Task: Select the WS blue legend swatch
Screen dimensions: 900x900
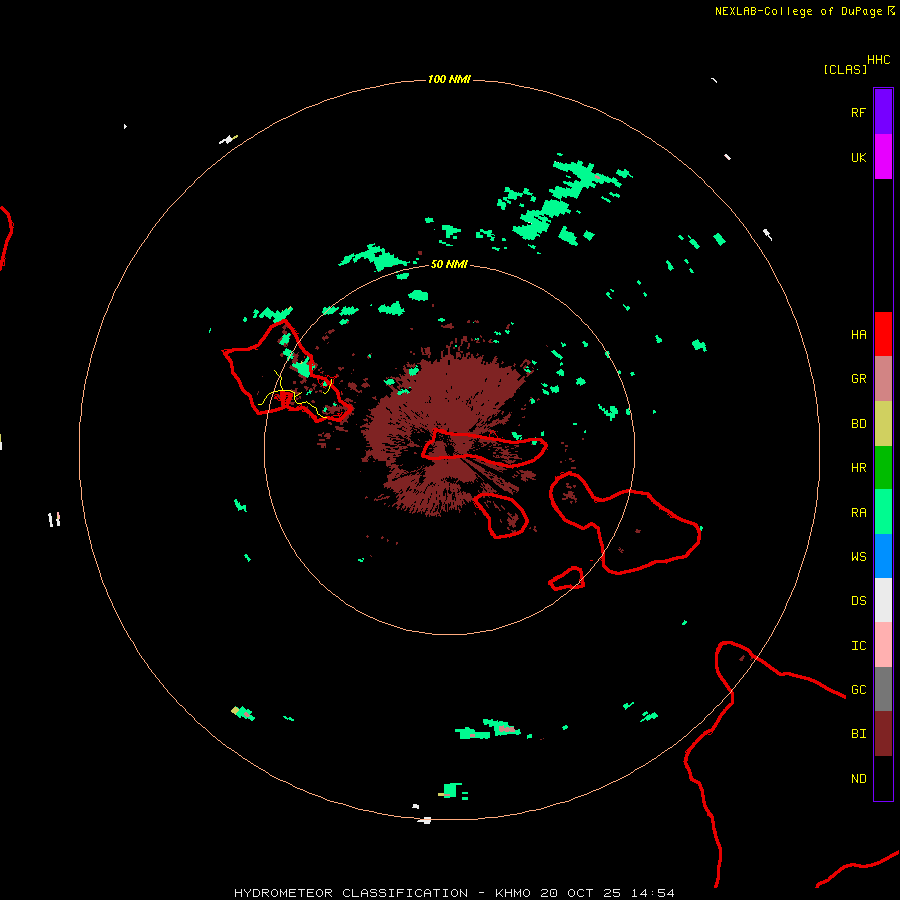Action: (x=883, y=556)
